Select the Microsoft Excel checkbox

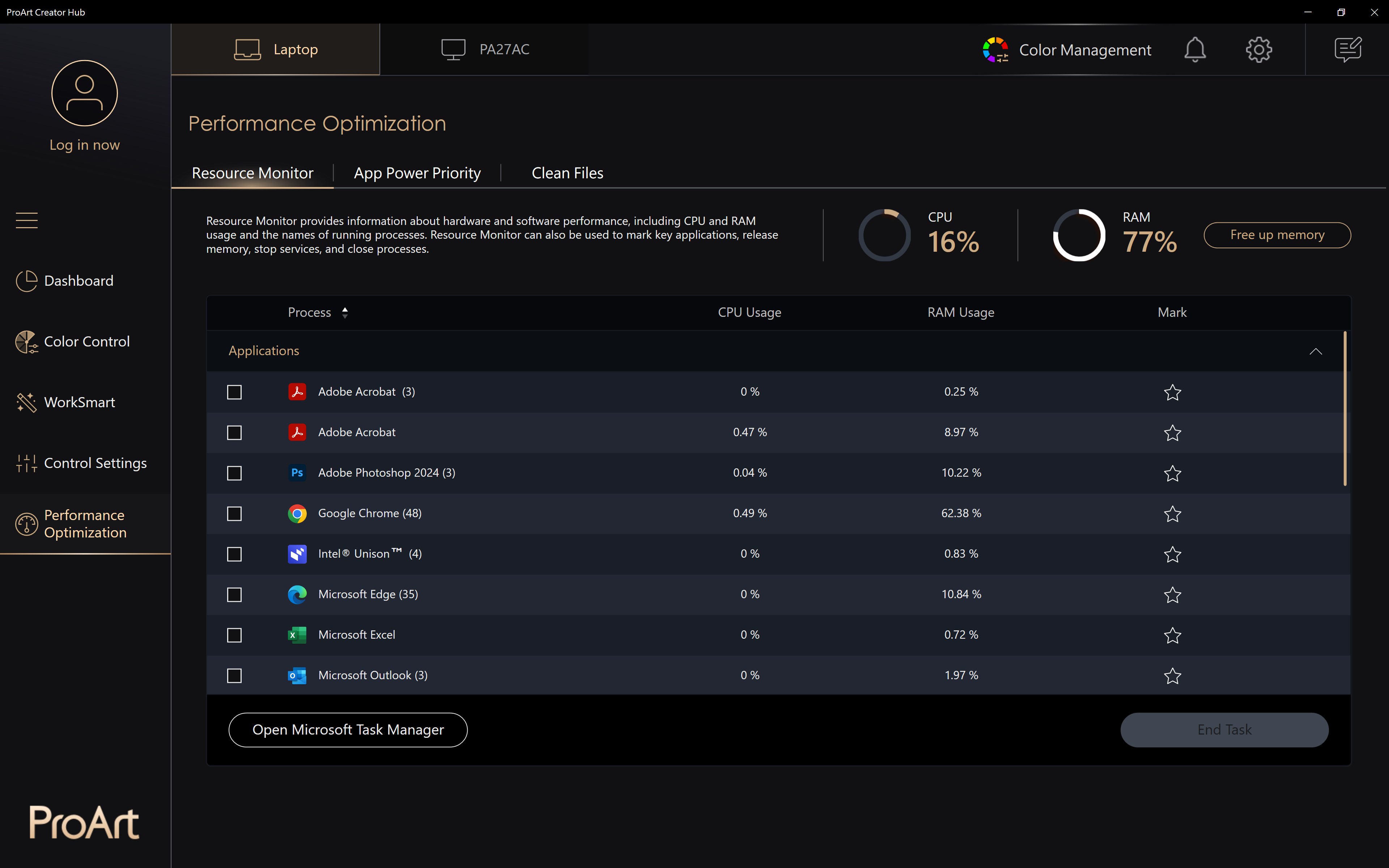click(234, 635)
